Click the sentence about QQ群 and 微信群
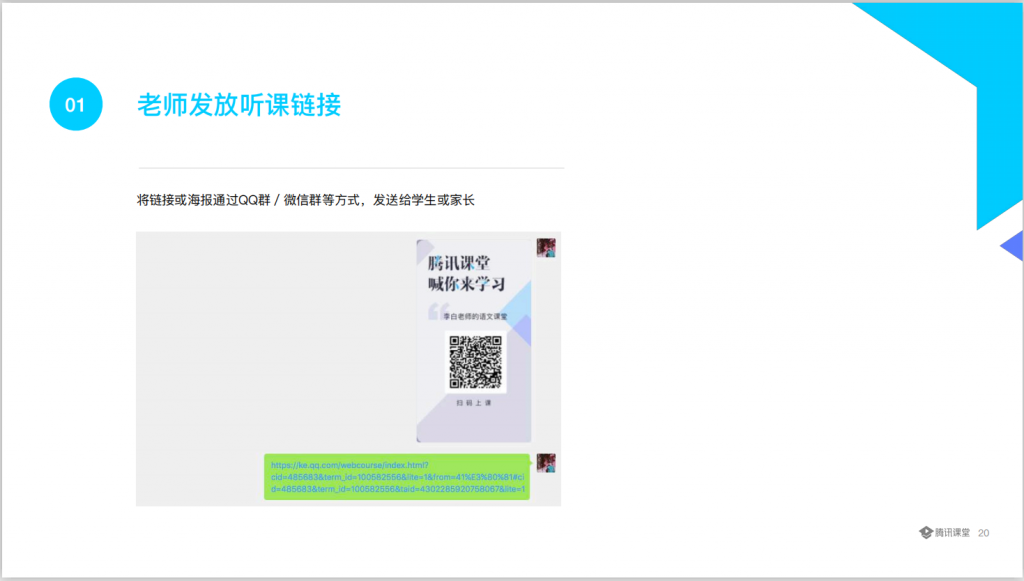 [306, 200]
